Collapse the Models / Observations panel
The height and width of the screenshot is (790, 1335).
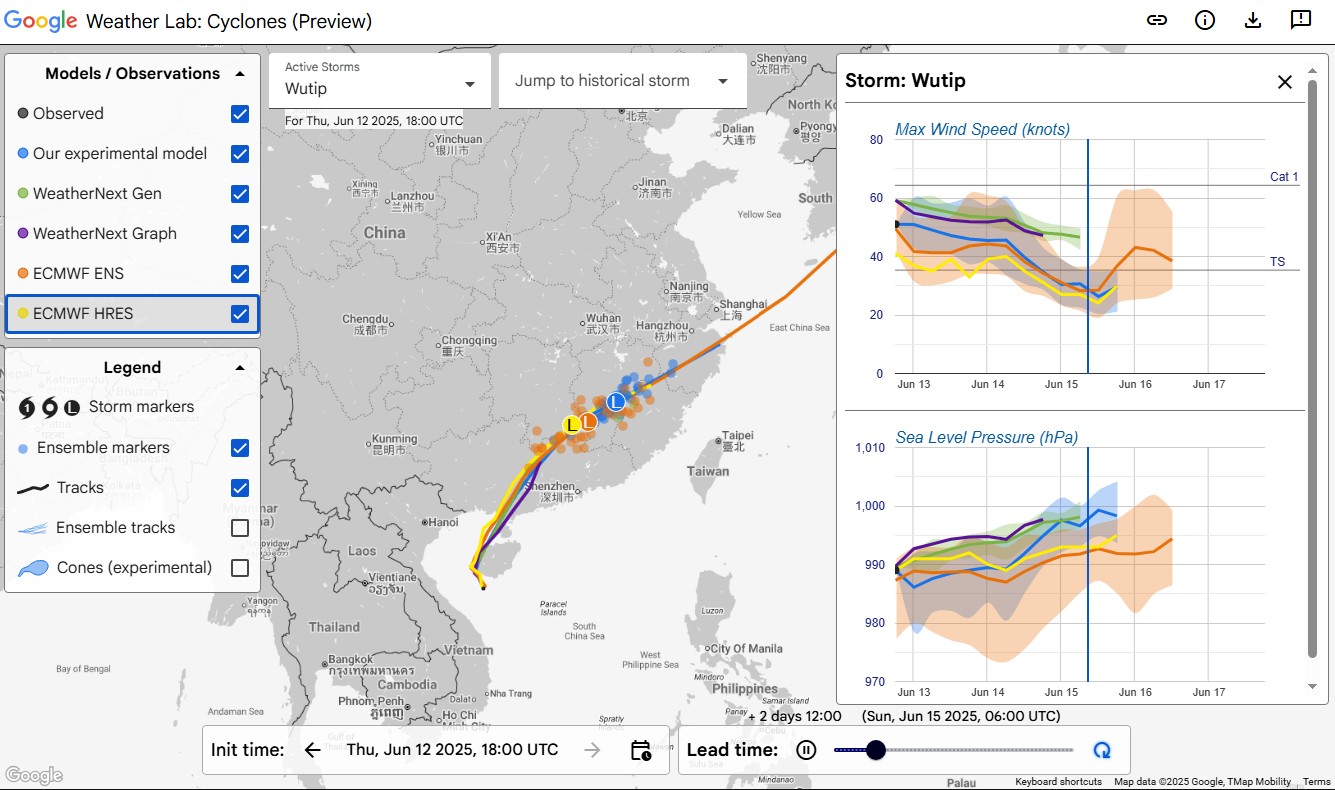tap(240, 74)
